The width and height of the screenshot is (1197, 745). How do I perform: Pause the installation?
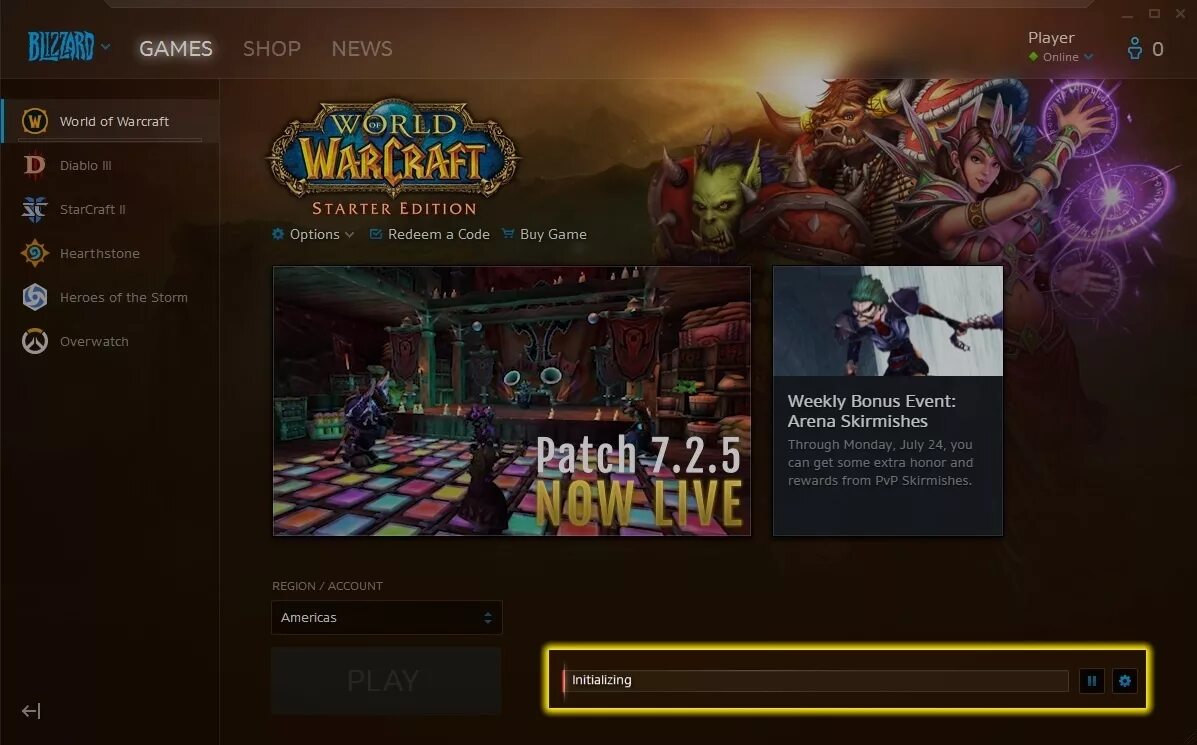[x=1092, y=680]
